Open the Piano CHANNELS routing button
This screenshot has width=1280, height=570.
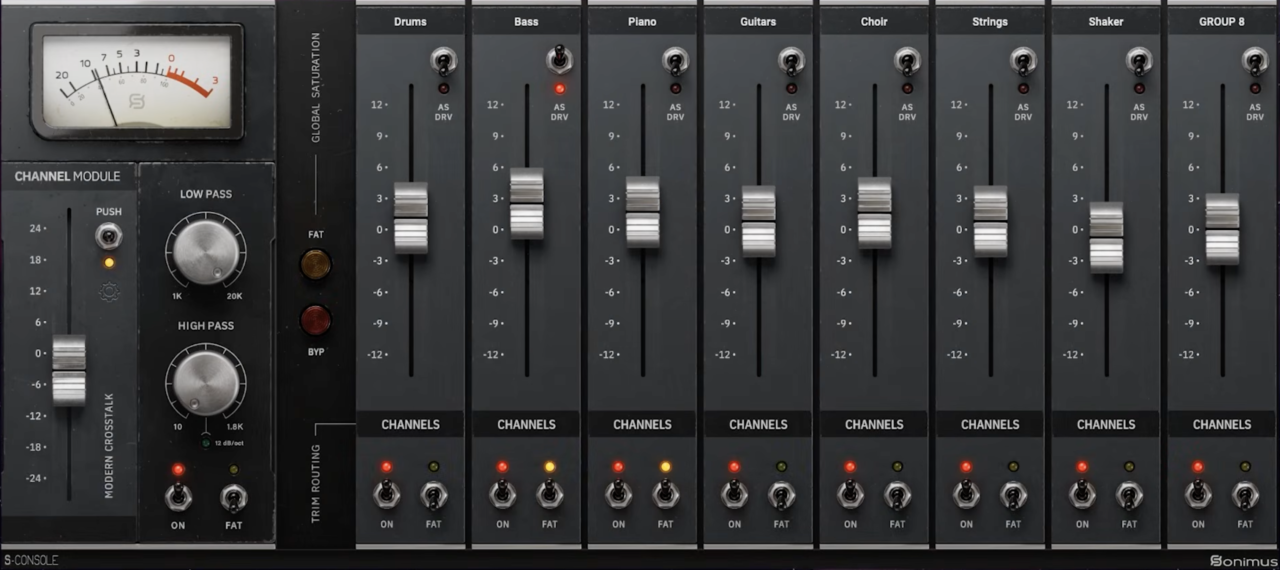642,424
